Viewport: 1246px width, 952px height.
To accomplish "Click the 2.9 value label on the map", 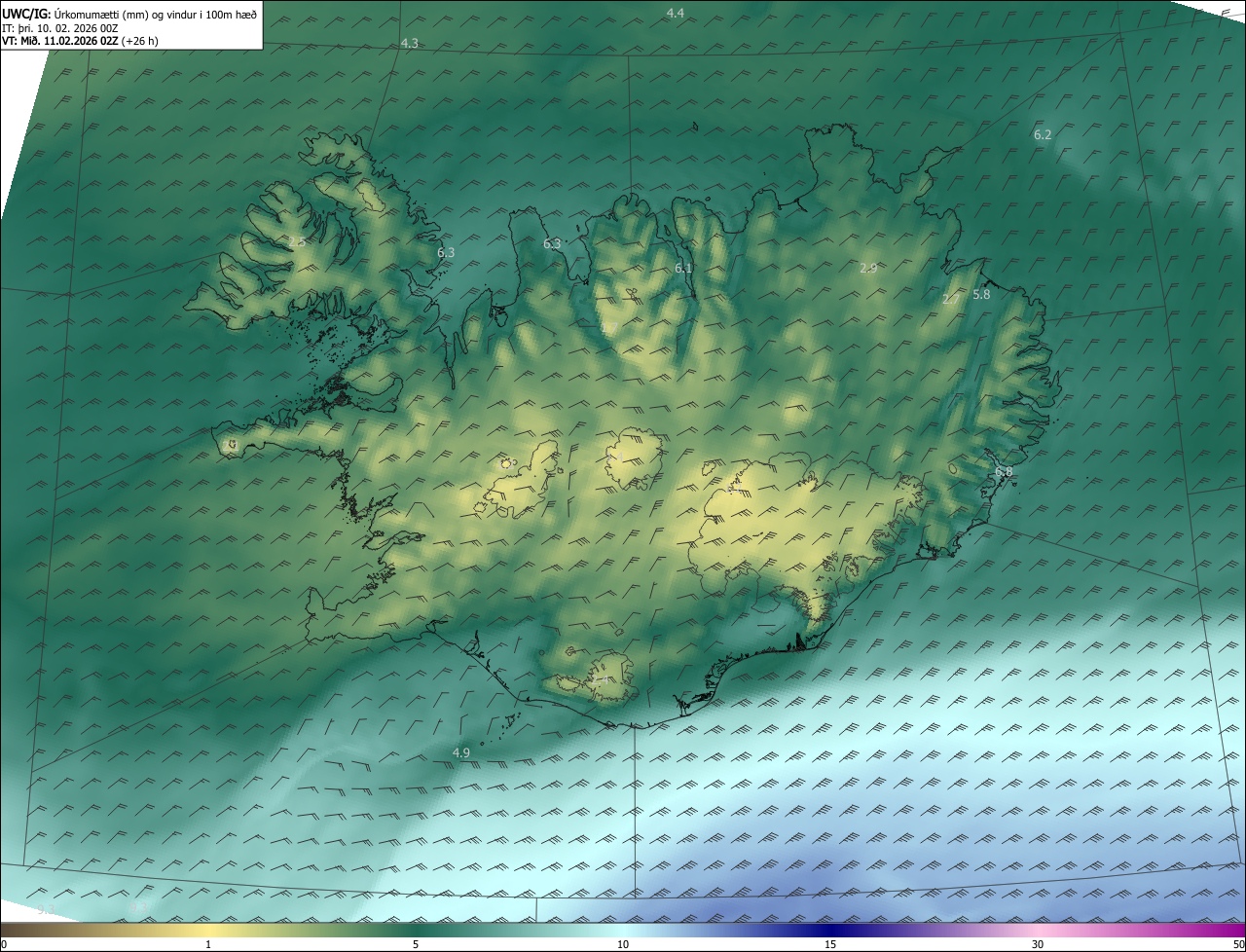I will click(x=868, y=268).
